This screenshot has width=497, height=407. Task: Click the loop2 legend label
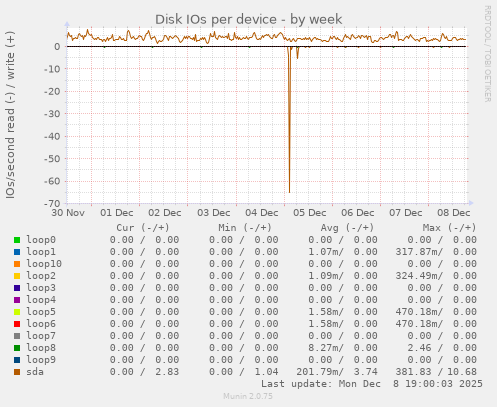[41, 276]
